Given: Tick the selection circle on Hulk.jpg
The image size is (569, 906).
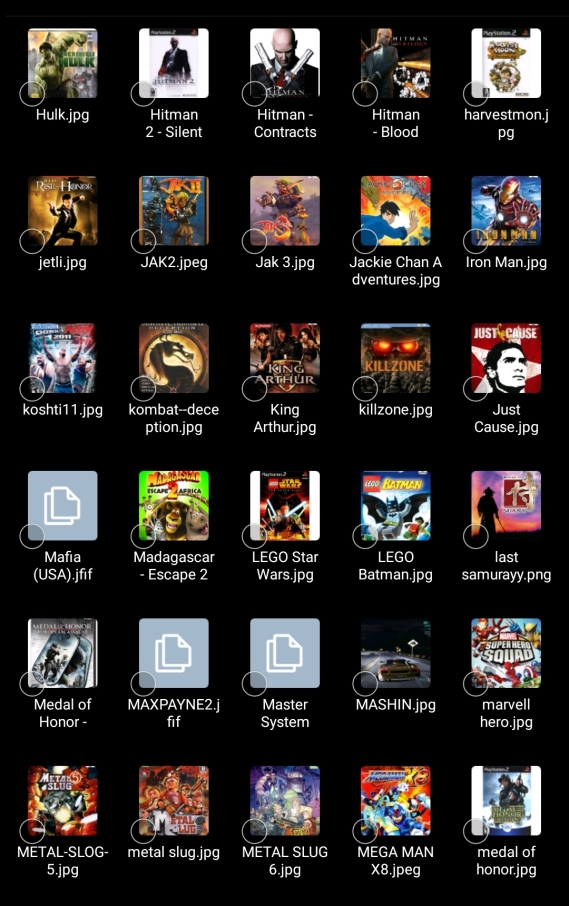Looking at the screenshot, I should pyautogui.click(x=32, y=94).
